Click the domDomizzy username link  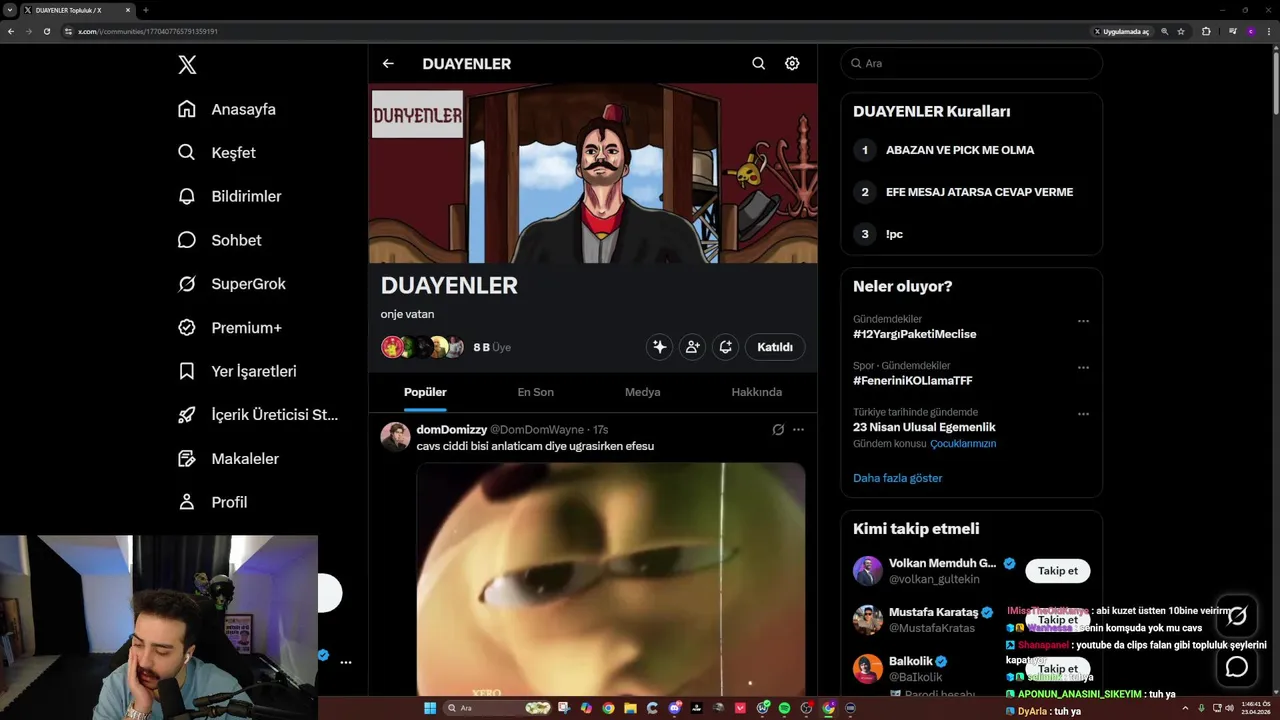[452, 430]
